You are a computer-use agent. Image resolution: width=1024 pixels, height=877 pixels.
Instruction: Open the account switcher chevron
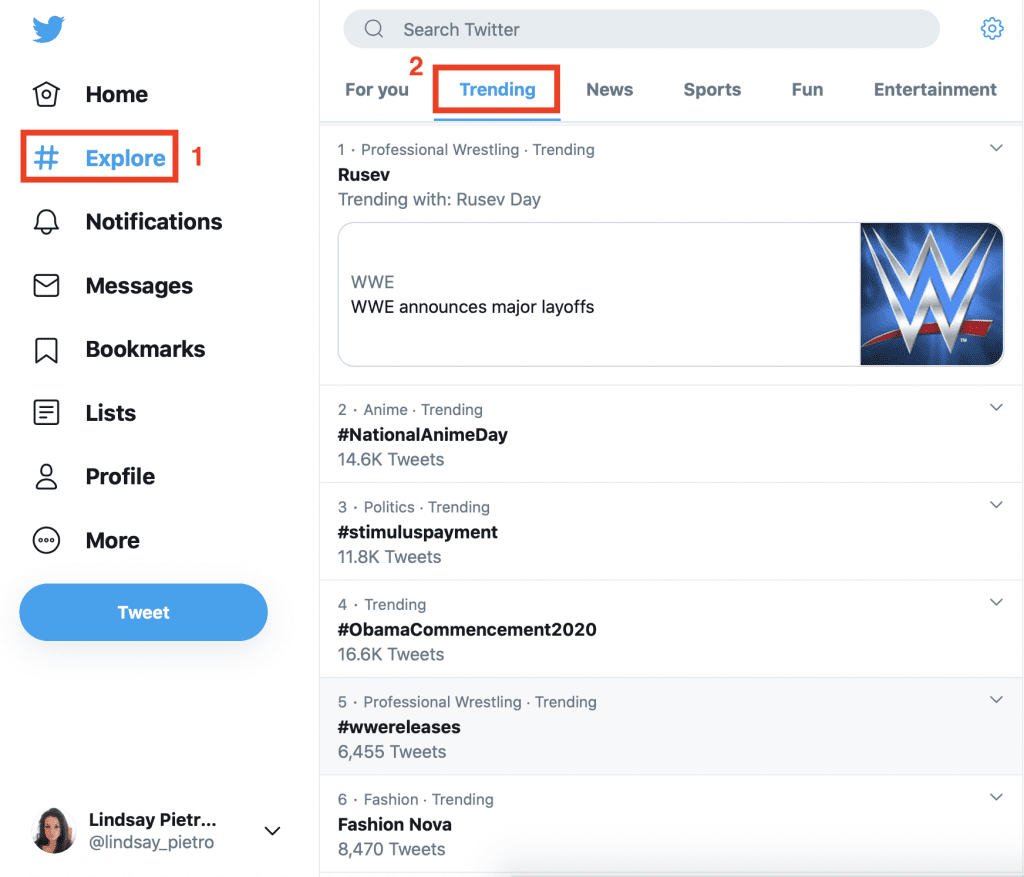tap(271, 830)
